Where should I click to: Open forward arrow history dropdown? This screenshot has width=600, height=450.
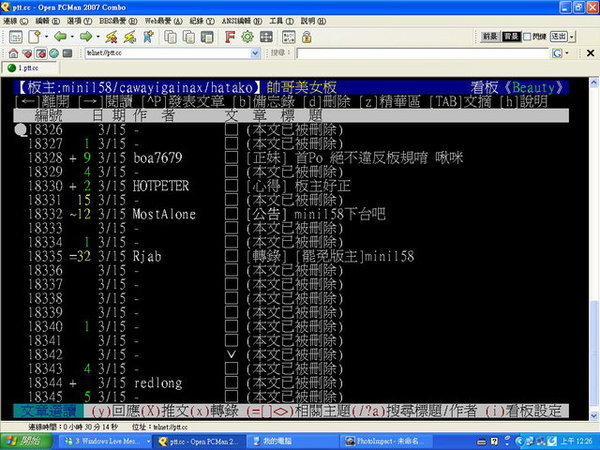click(98, 37)
